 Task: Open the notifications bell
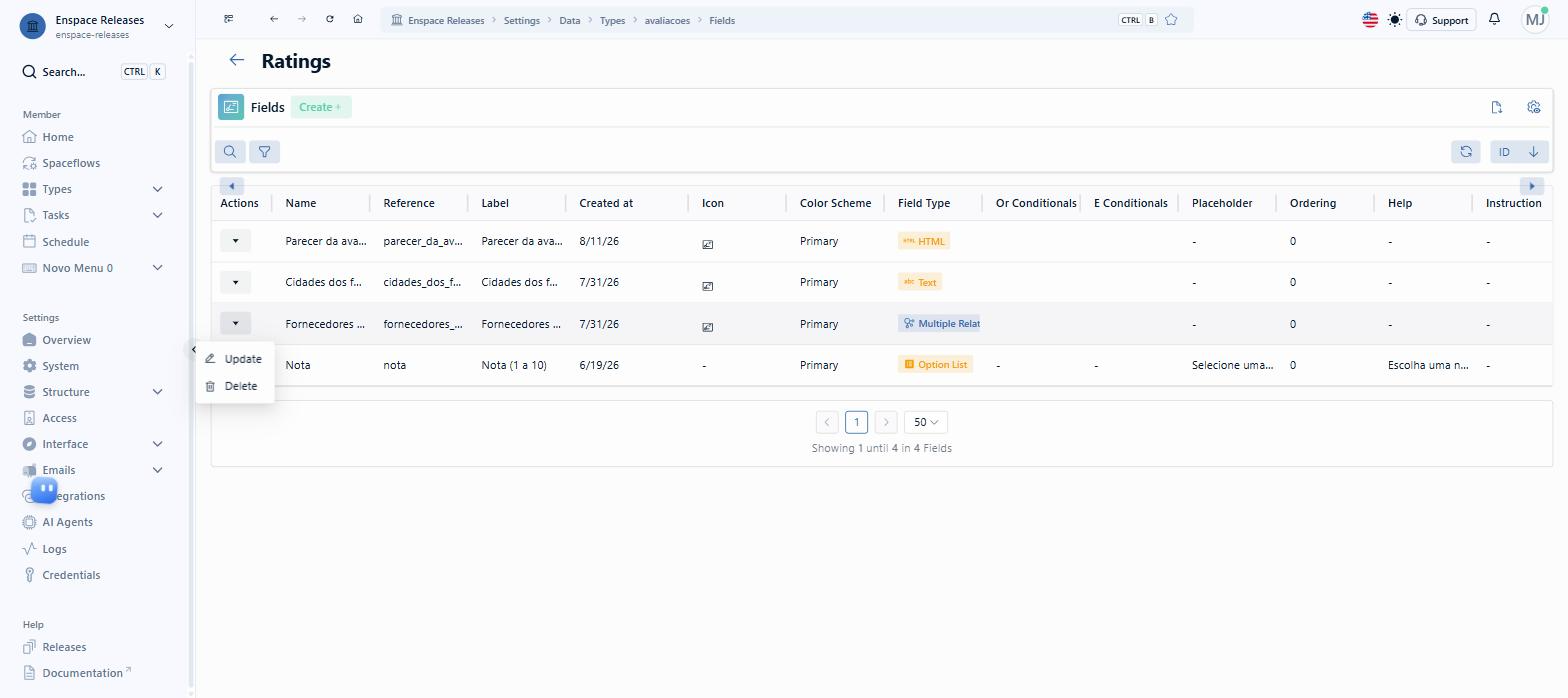pyautogui.click(x=1495, y=20)
